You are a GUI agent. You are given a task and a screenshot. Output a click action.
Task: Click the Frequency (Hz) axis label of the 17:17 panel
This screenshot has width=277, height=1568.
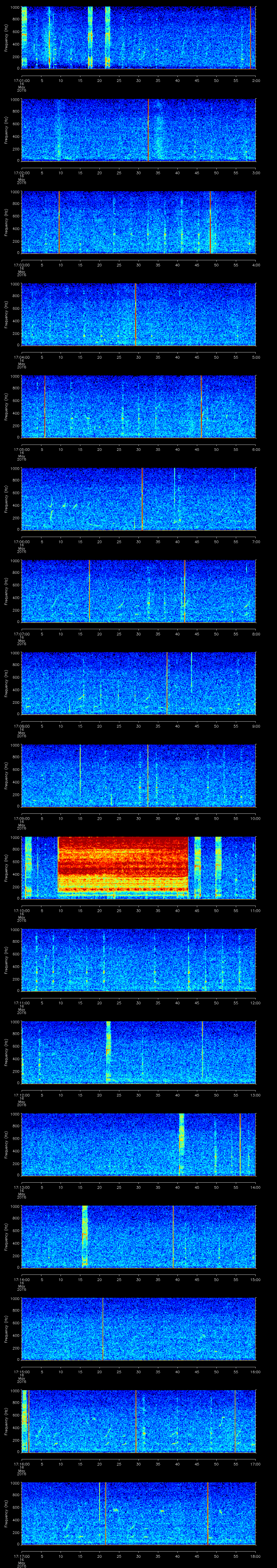6,1514
